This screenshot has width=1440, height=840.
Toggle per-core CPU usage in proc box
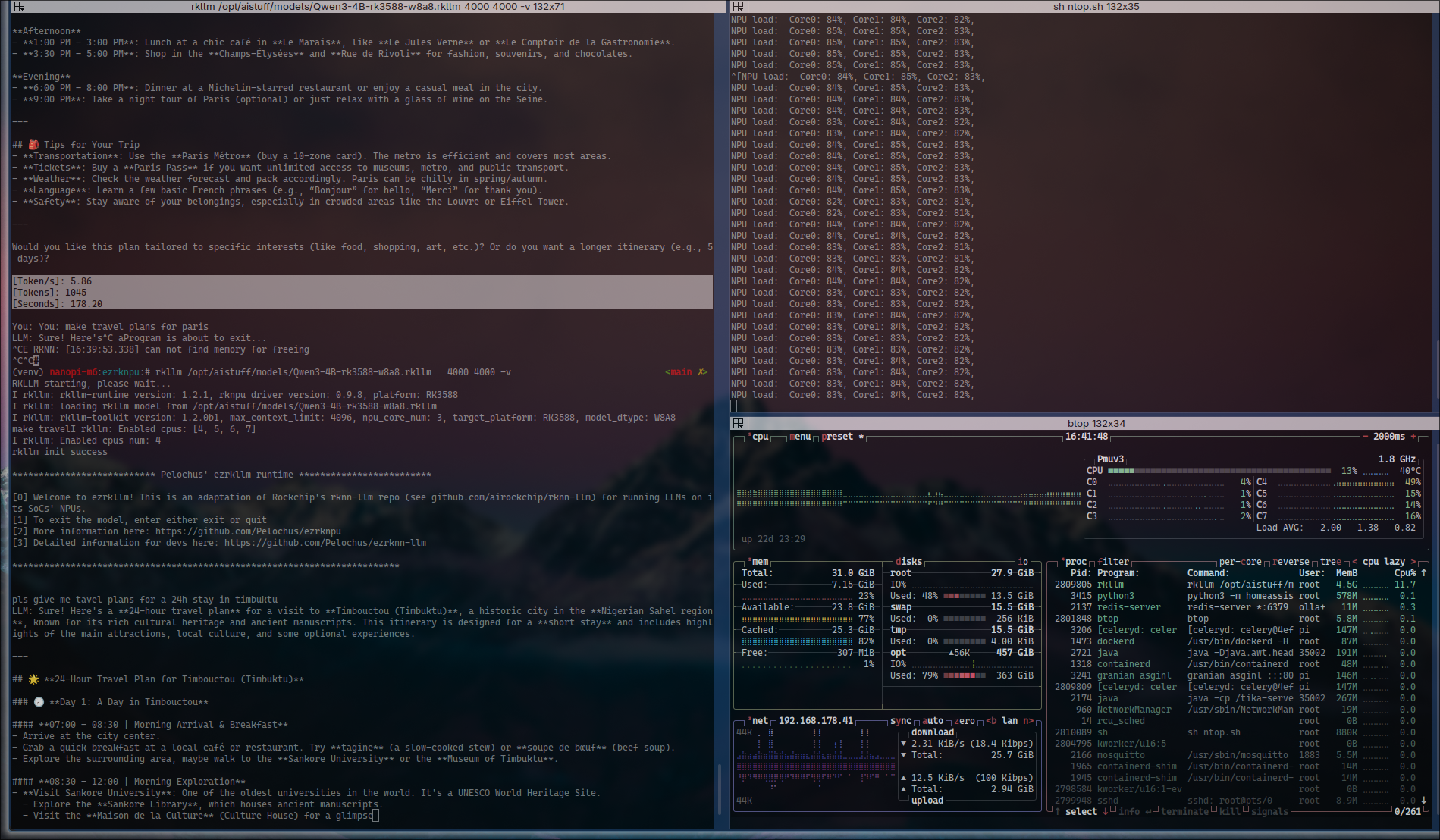coord(1241,562)
